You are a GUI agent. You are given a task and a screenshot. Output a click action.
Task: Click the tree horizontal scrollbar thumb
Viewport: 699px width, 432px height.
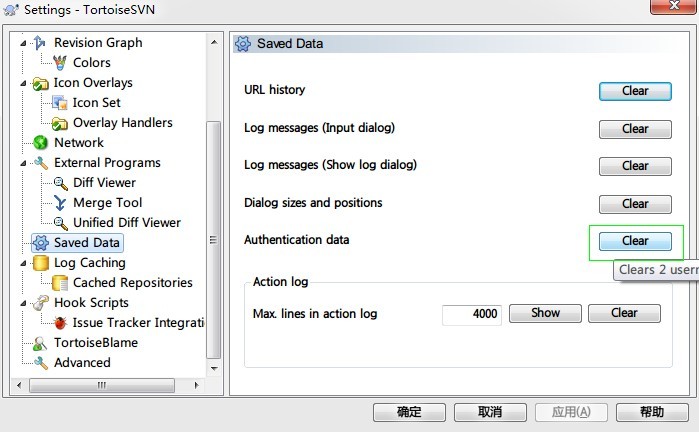pos(102,385)
